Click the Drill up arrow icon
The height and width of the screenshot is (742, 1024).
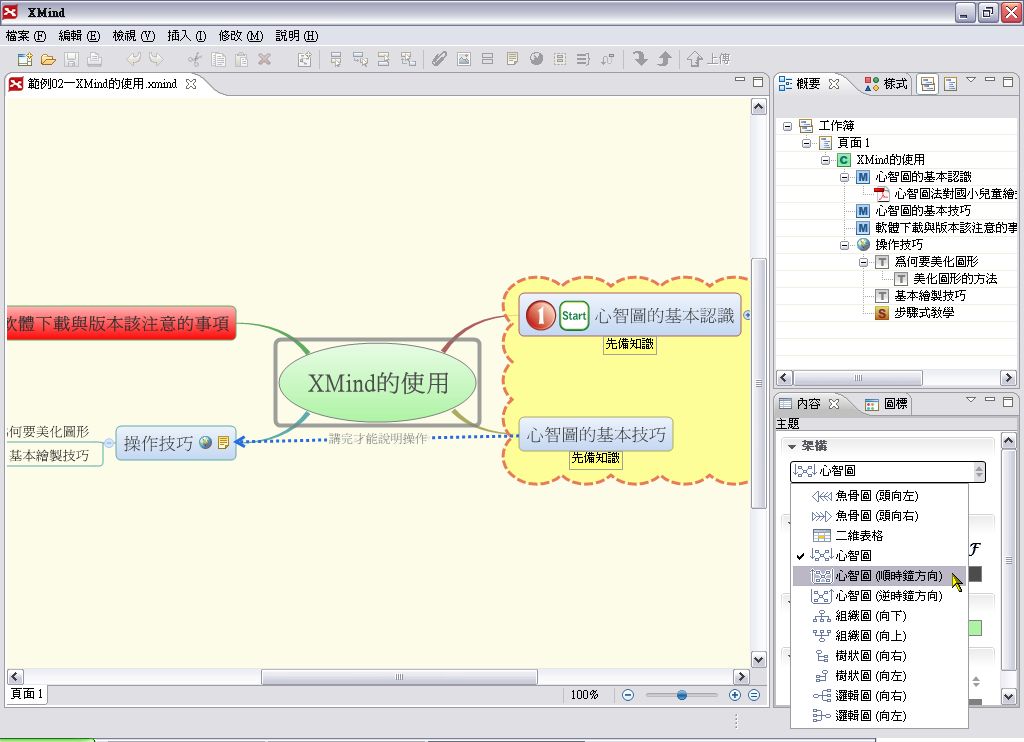(664, 59)
